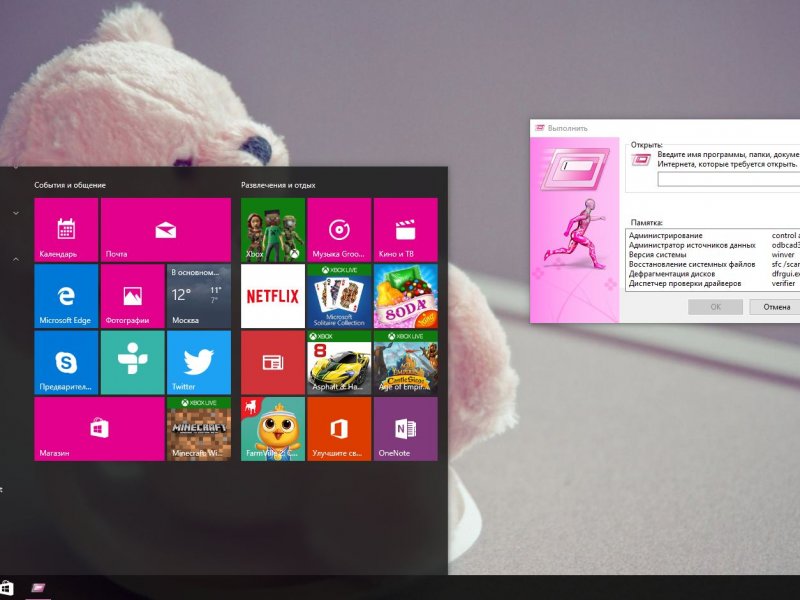Launch the Microsoft Edge tile
The image size is (800, 600).
66,296
